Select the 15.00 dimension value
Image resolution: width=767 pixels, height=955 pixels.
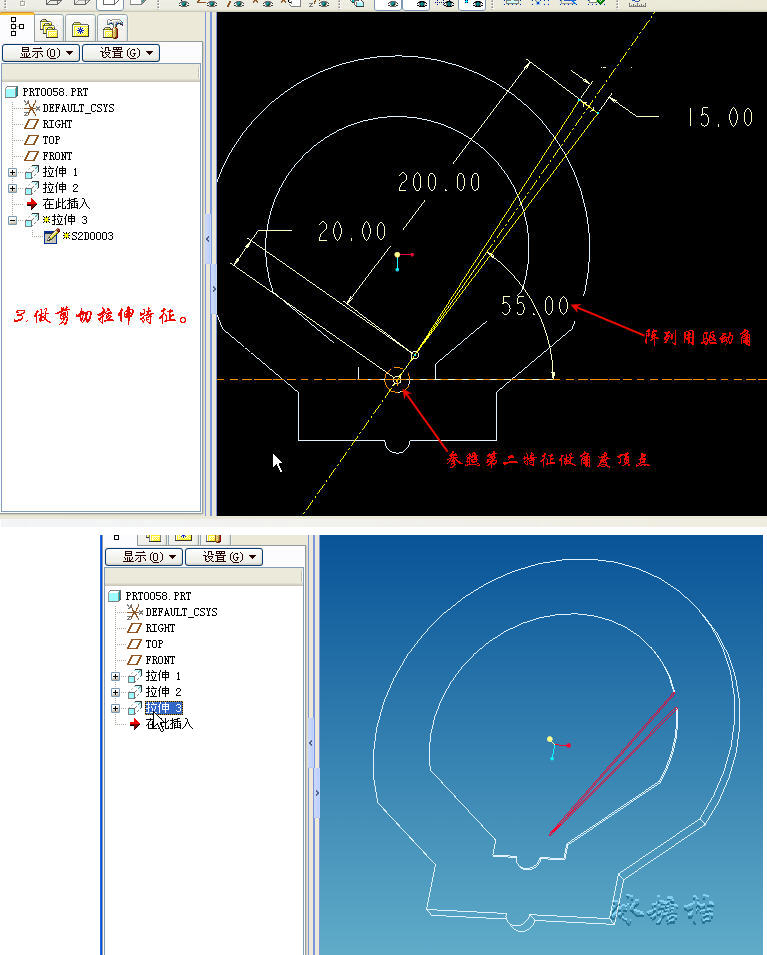click(720, 117)
